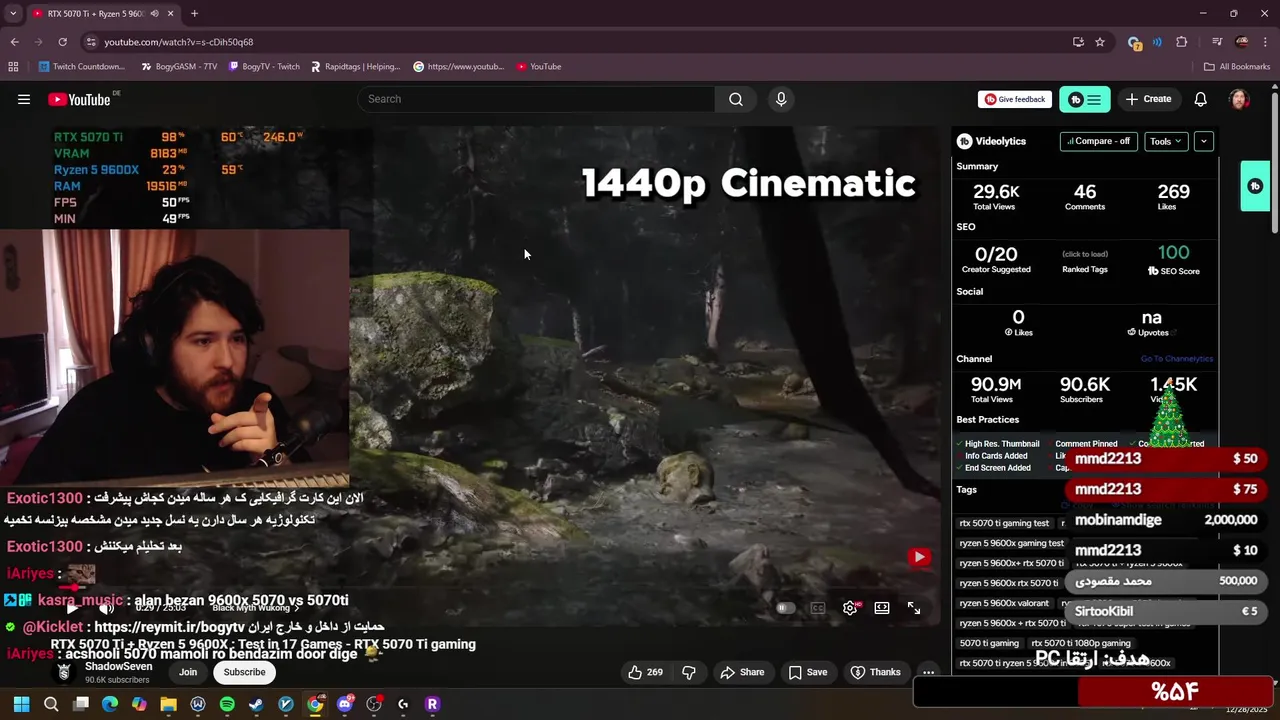Toggle closed captions on player
The height and width of the screenshot is (720, 1280).
point(818,607)
